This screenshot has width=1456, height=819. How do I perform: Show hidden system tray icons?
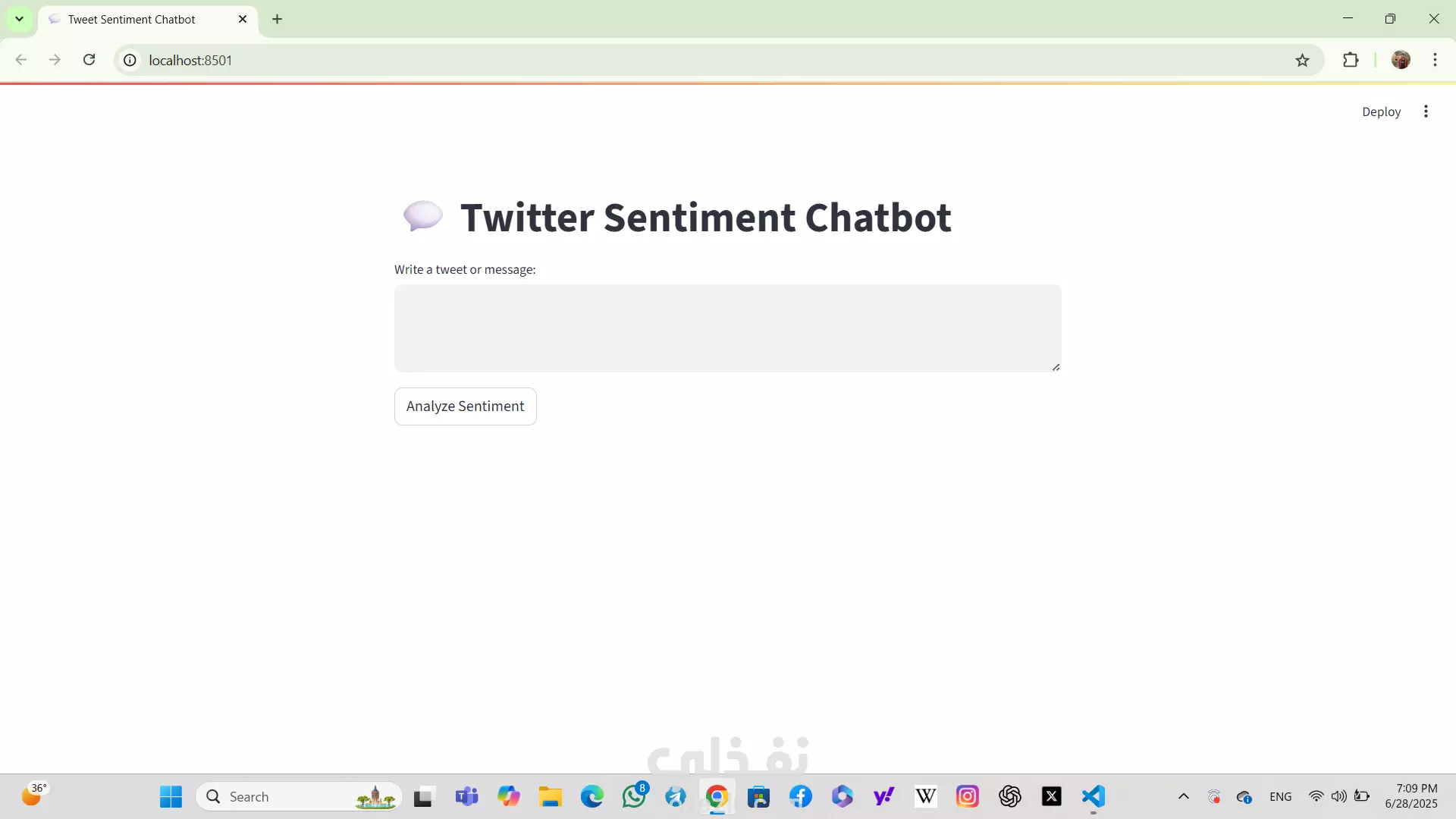[x=1183, y=796]
